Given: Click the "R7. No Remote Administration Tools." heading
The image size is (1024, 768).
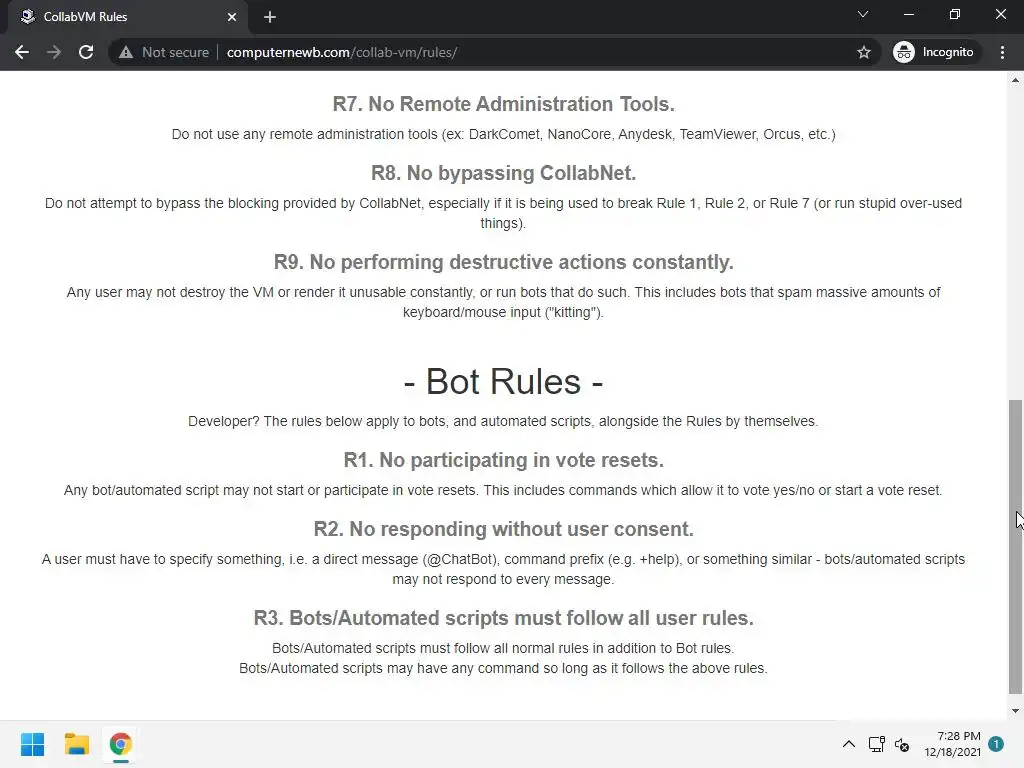Looking at the screenshot, I should coord(504,104).
